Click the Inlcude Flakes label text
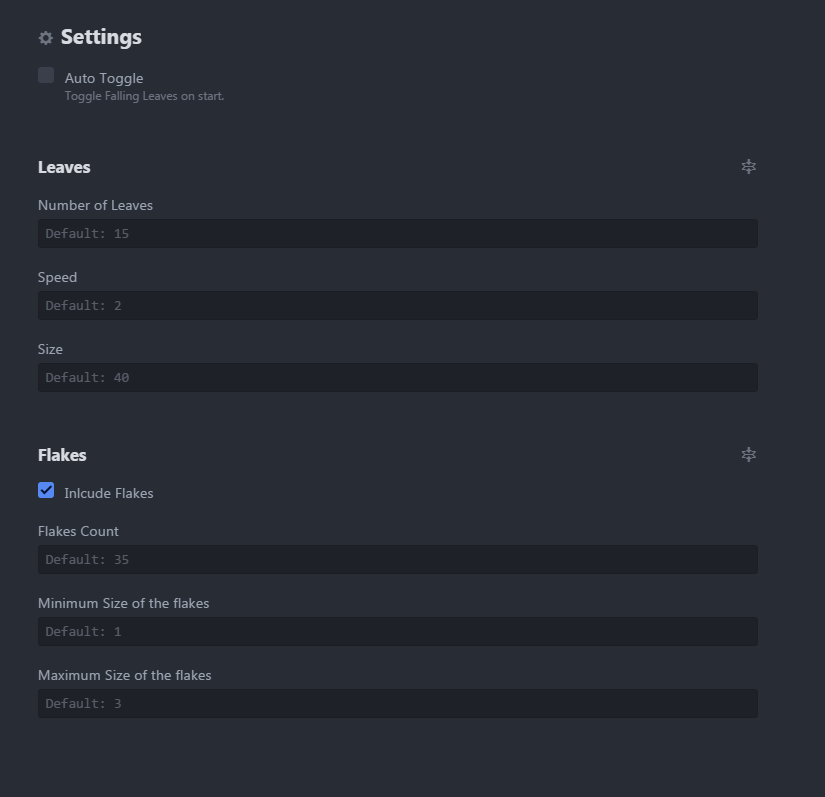825x797 pixels. [x=109, y=493]
